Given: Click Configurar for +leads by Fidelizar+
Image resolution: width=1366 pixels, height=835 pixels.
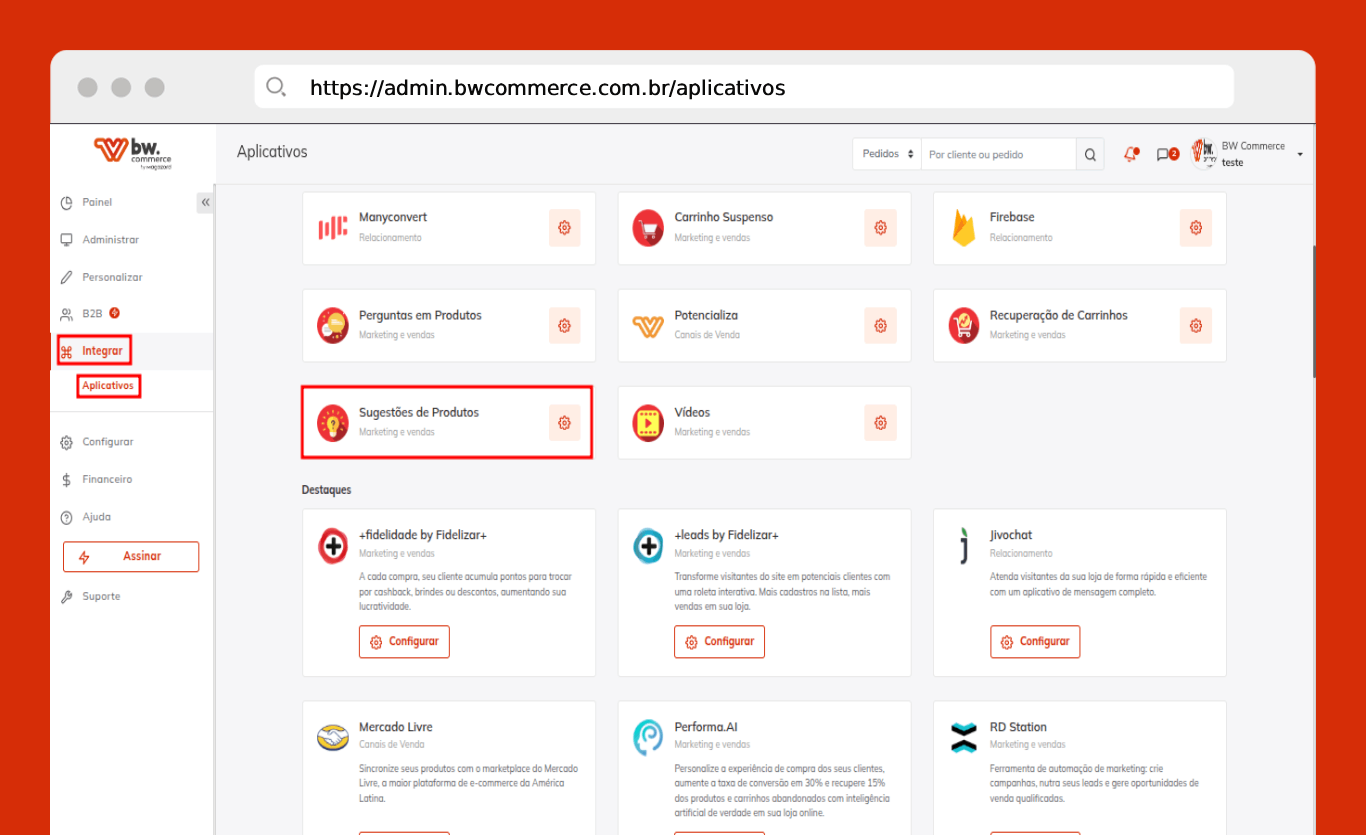Looking at the screenshot, I should point(719,641).
